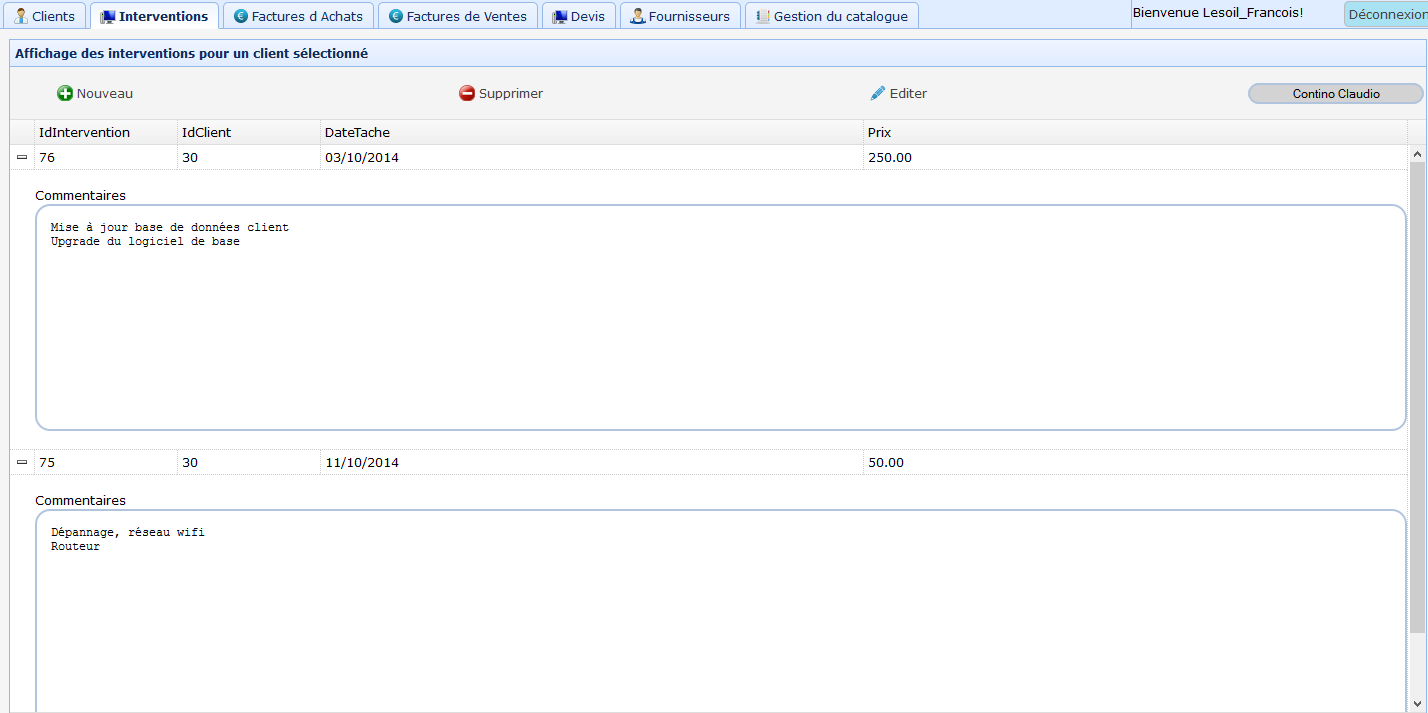The image size is (1428, 713).
Task: Switch to Factures de Ventes tab
Action: click(x=458, y=16)
